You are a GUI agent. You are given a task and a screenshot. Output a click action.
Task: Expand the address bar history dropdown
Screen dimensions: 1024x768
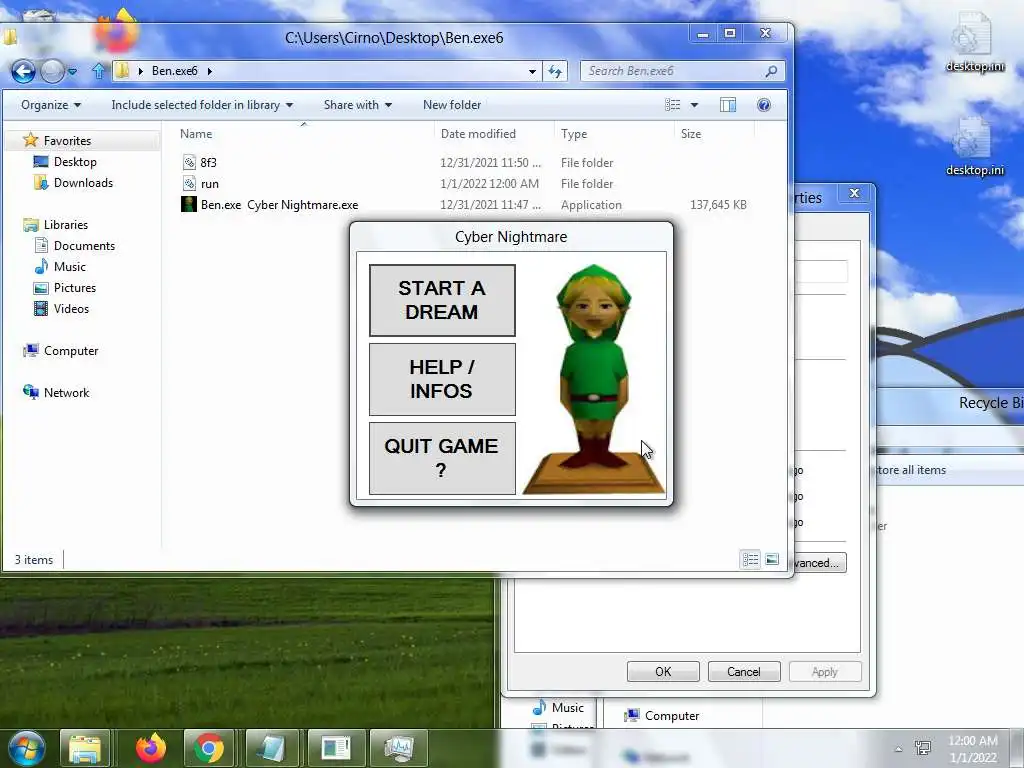tap(532, 71)
